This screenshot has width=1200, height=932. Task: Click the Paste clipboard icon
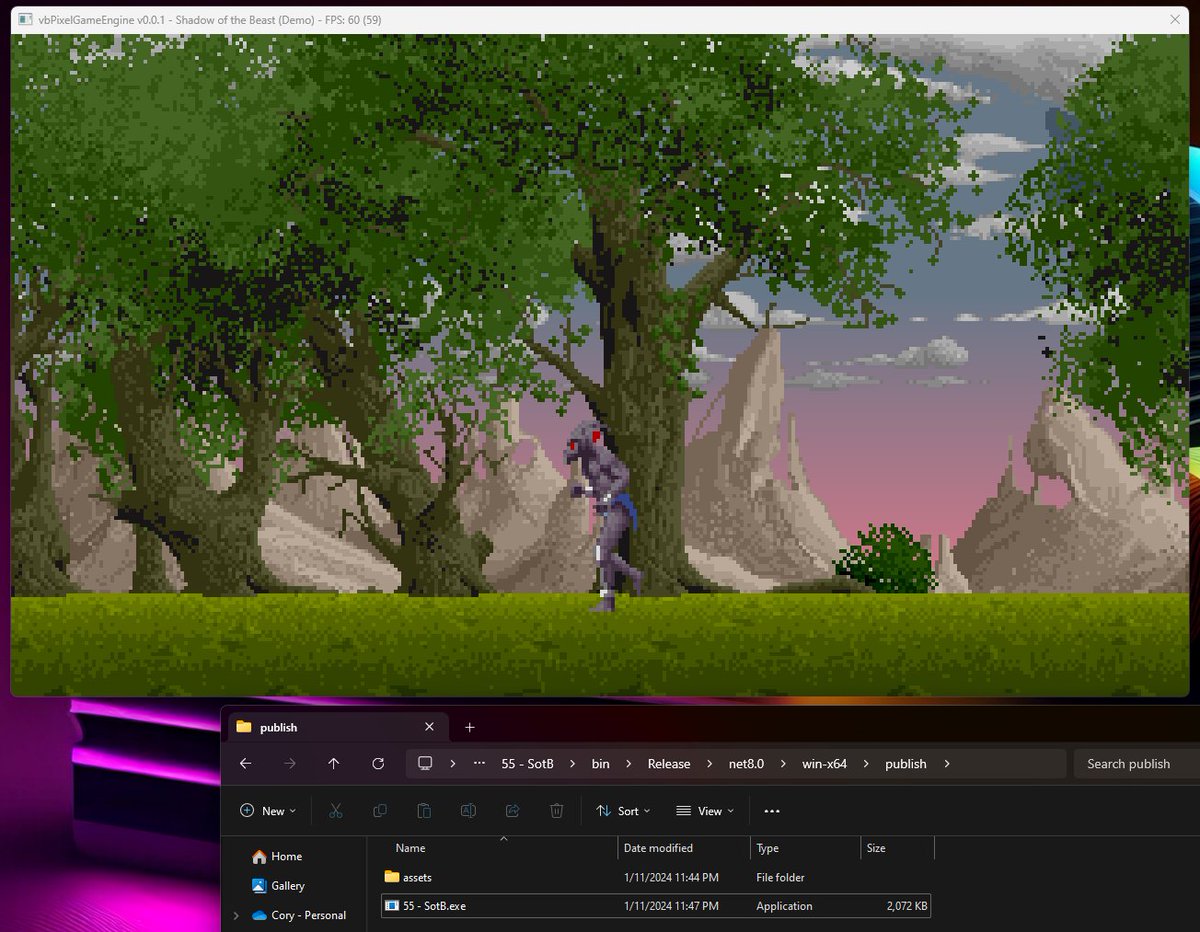pyautogui.click(x=424, y=811)
